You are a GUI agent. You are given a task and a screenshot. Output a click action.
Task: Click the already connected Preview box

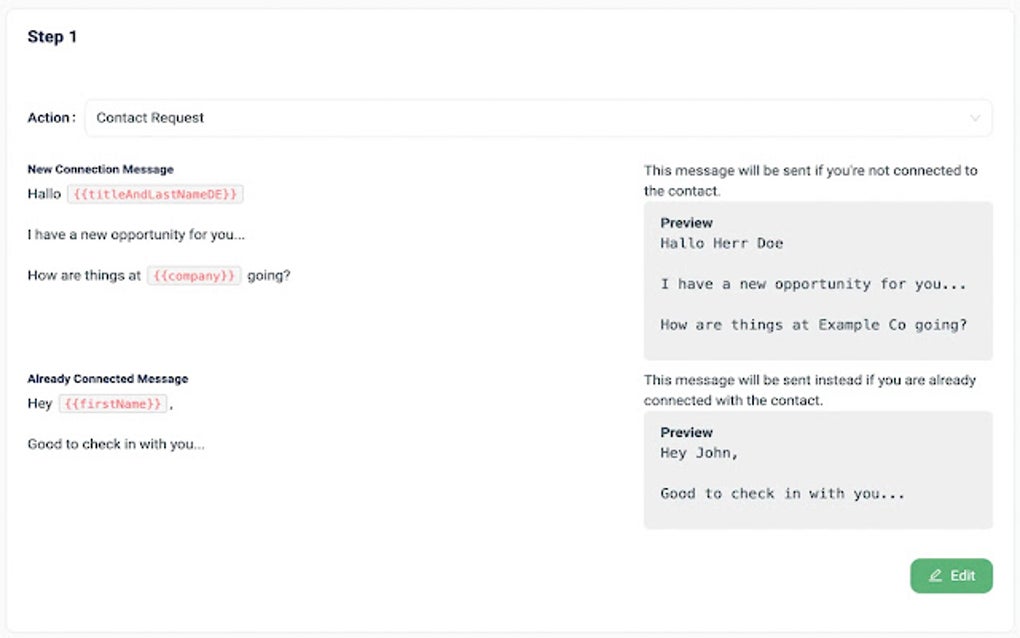click(817, 470)
